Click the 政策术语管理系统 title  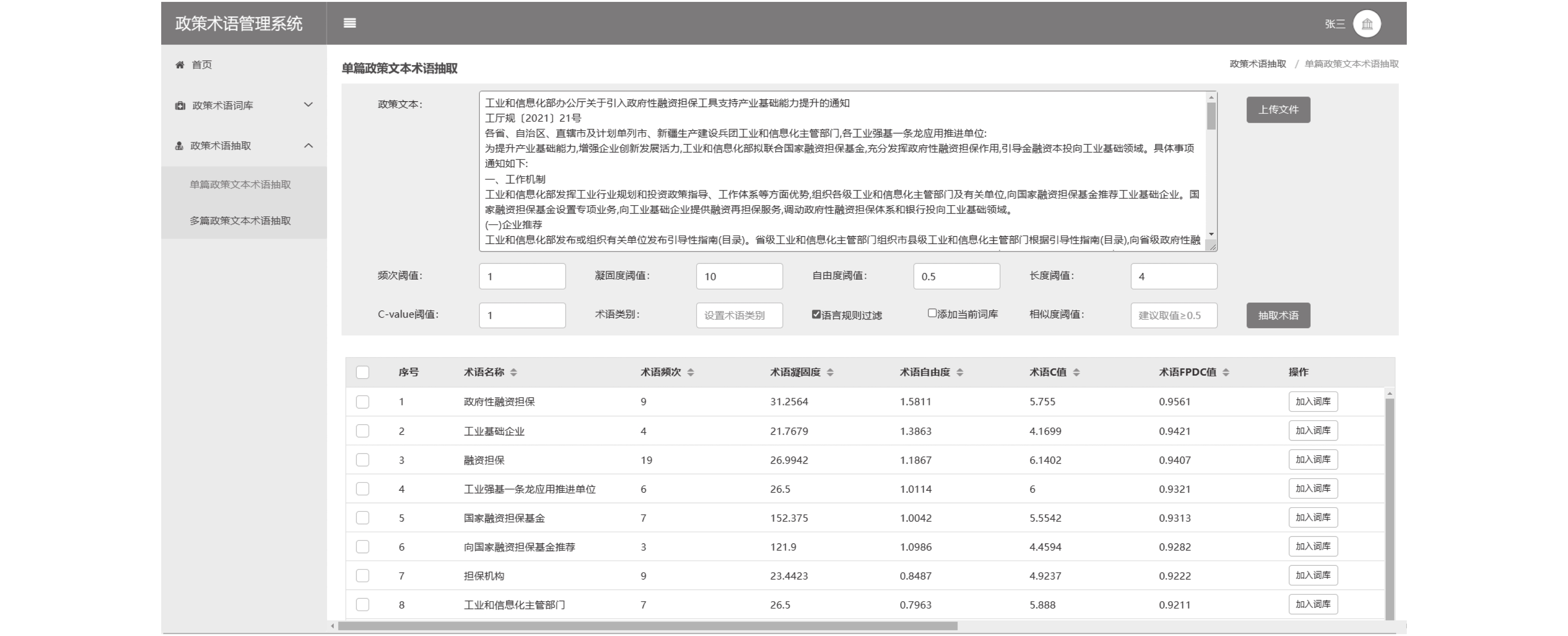[x=239, y=23]
